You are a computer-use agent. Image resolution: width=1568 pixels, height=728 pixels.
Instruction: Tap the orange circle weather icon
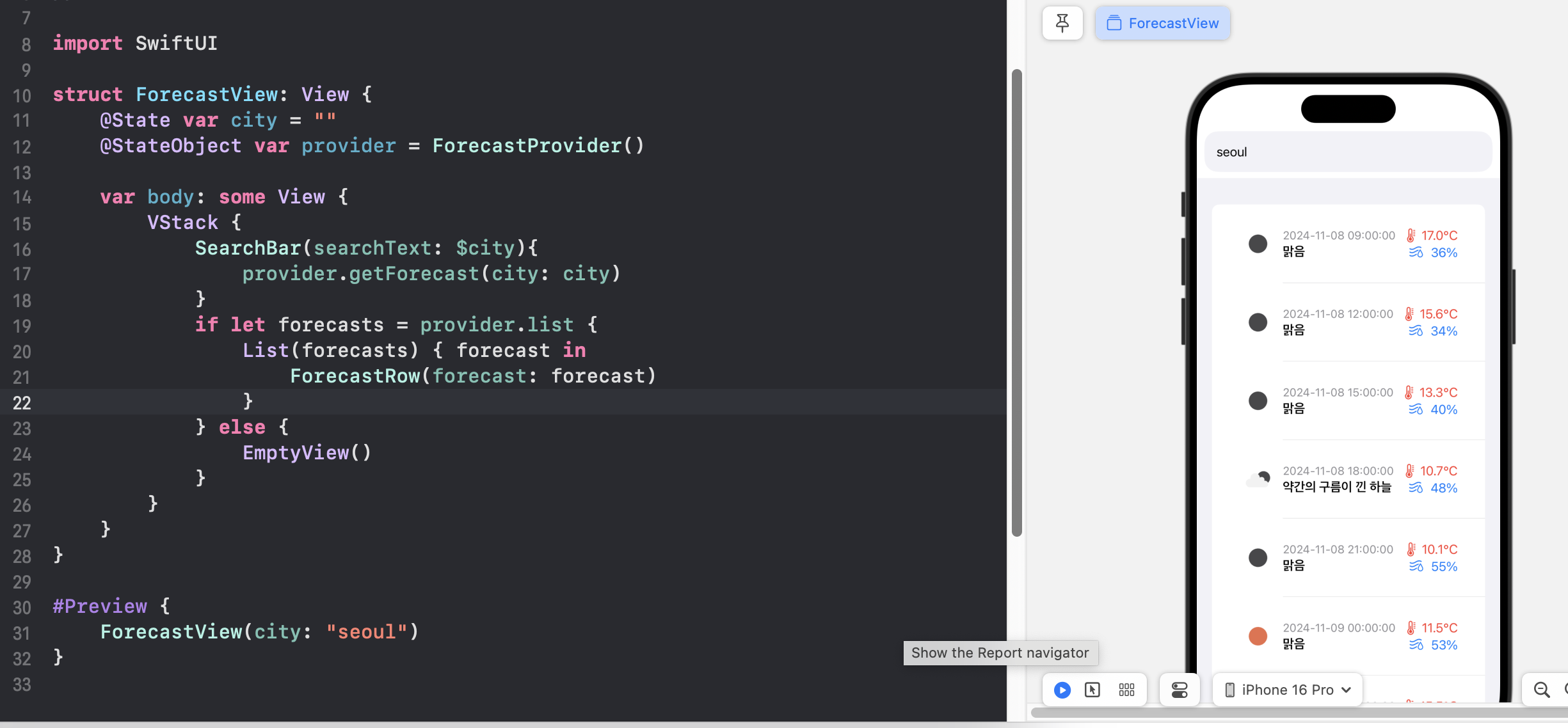click(1258, 636)
